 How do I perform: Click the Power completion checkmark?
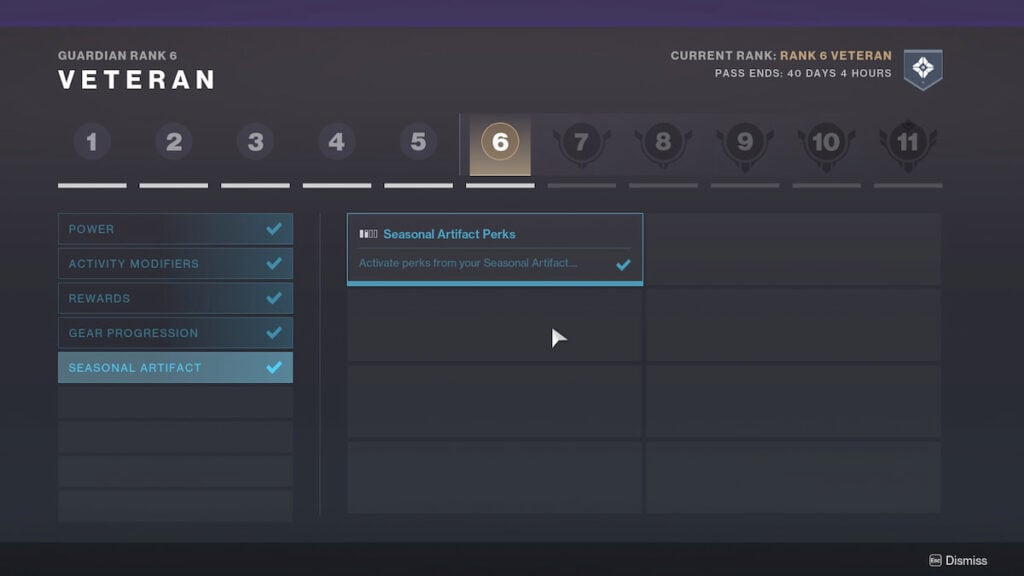pos(274,229)
